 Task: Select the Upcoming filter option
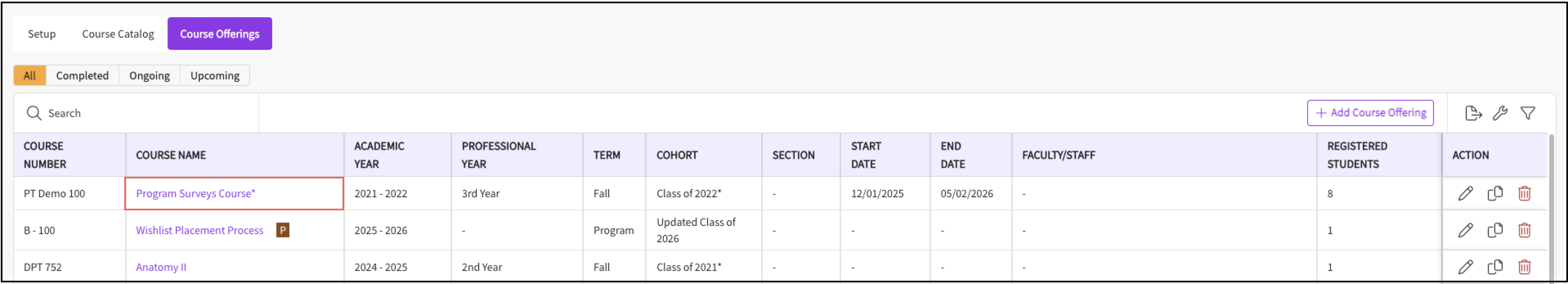coord(215,76)
